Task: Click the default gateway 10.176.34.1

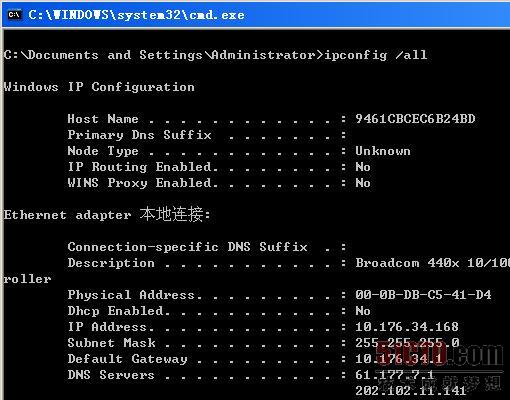Action: tap(399, 359)
